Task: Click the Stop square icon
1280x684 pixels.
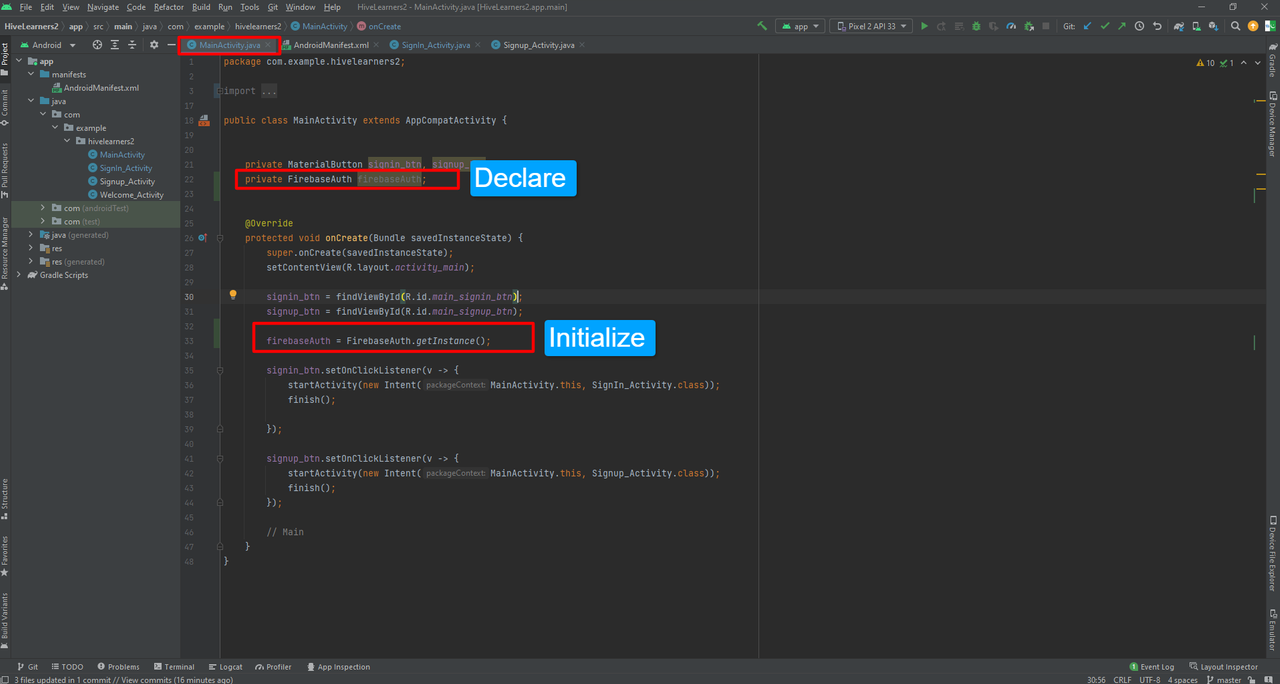Action: pos(1046,26)
